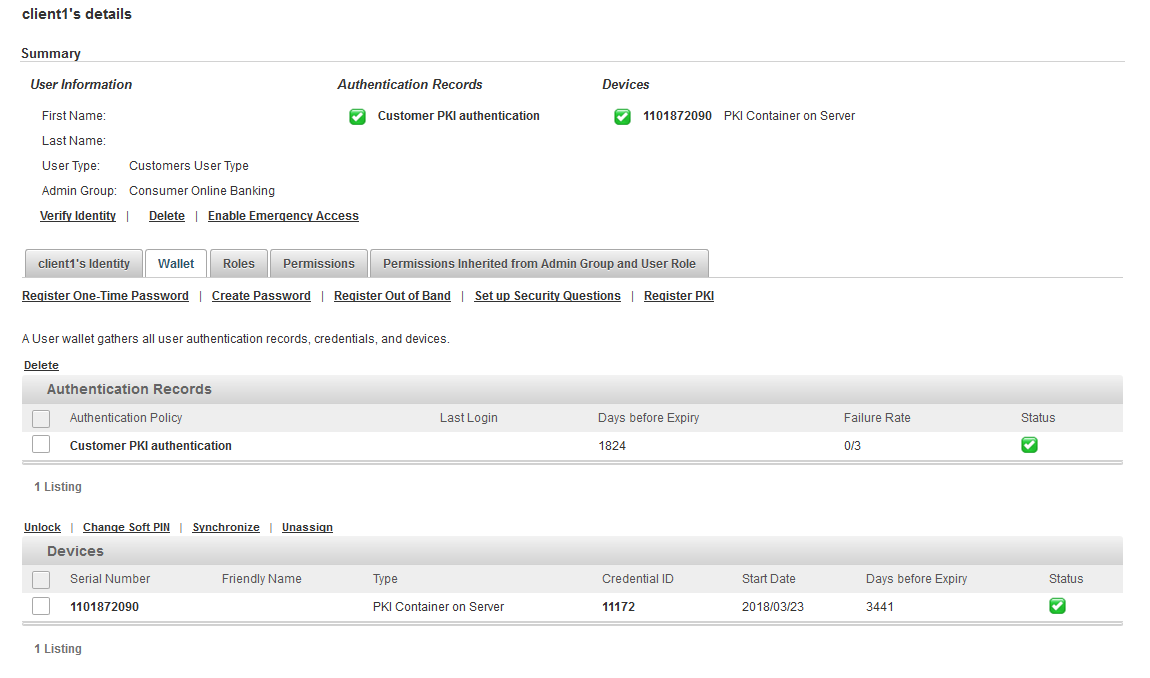
Task: Click the Unassign link above the Devices table
Action: (x=307, y=527)
